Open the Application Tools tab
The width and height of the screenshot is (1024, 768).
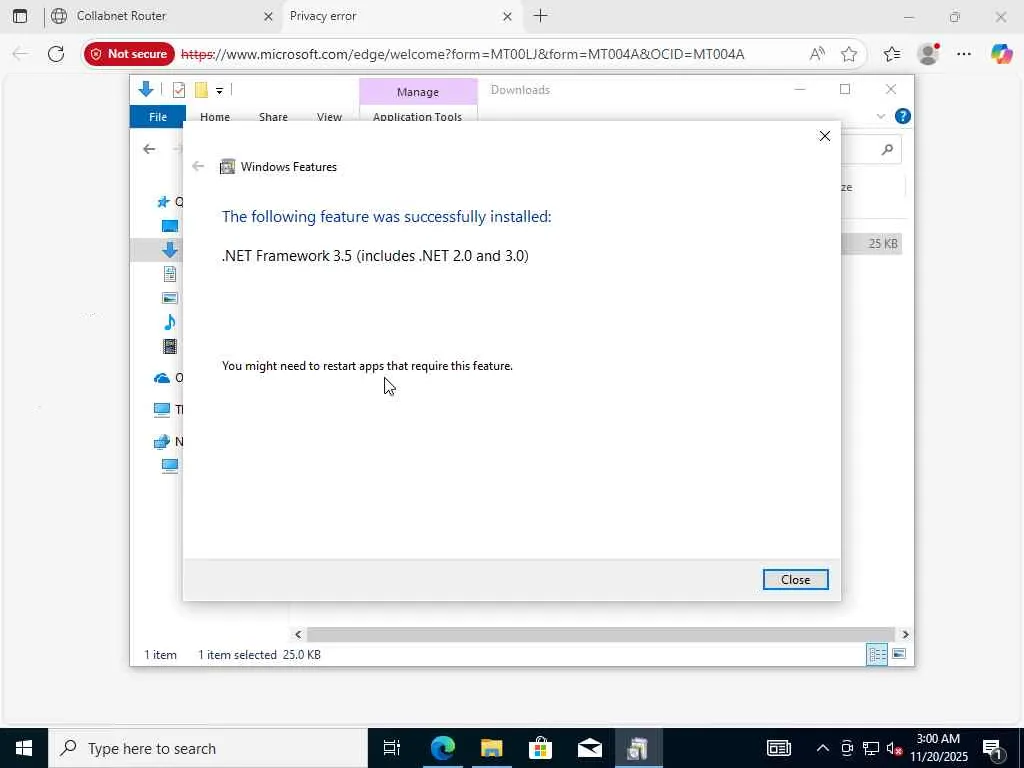417,116
